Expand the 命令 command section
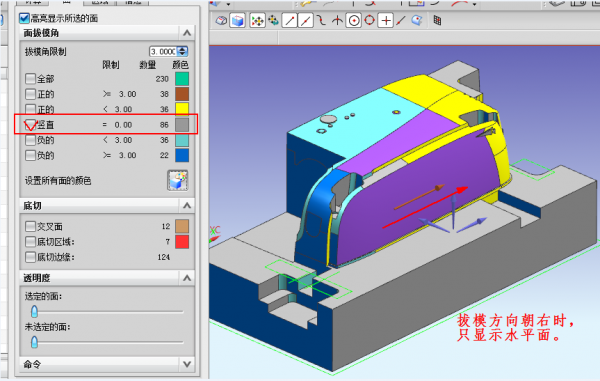Screen dimensions: 600x381 point(187,364)
